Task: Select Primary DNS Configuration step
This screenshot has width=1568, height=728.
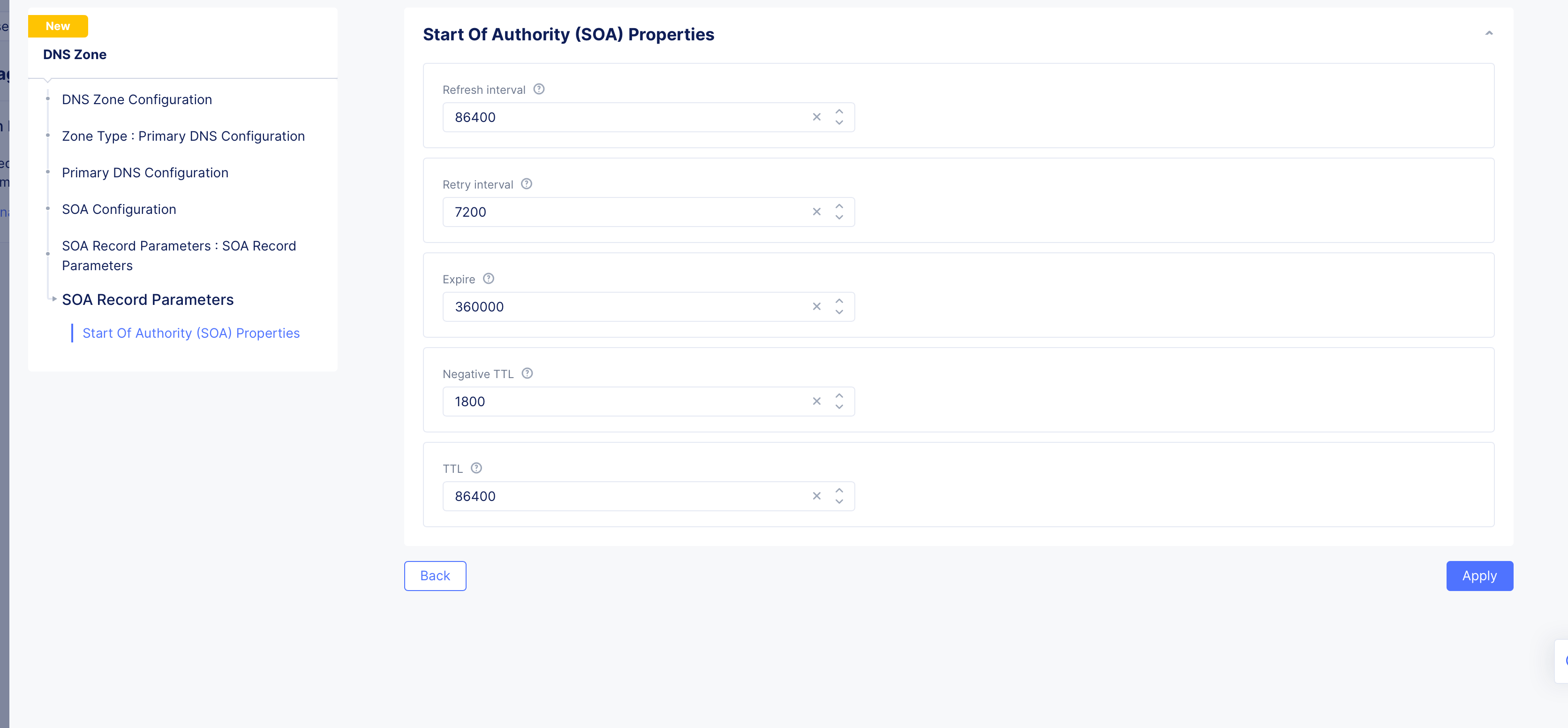Action: click(x=145, y=172)
